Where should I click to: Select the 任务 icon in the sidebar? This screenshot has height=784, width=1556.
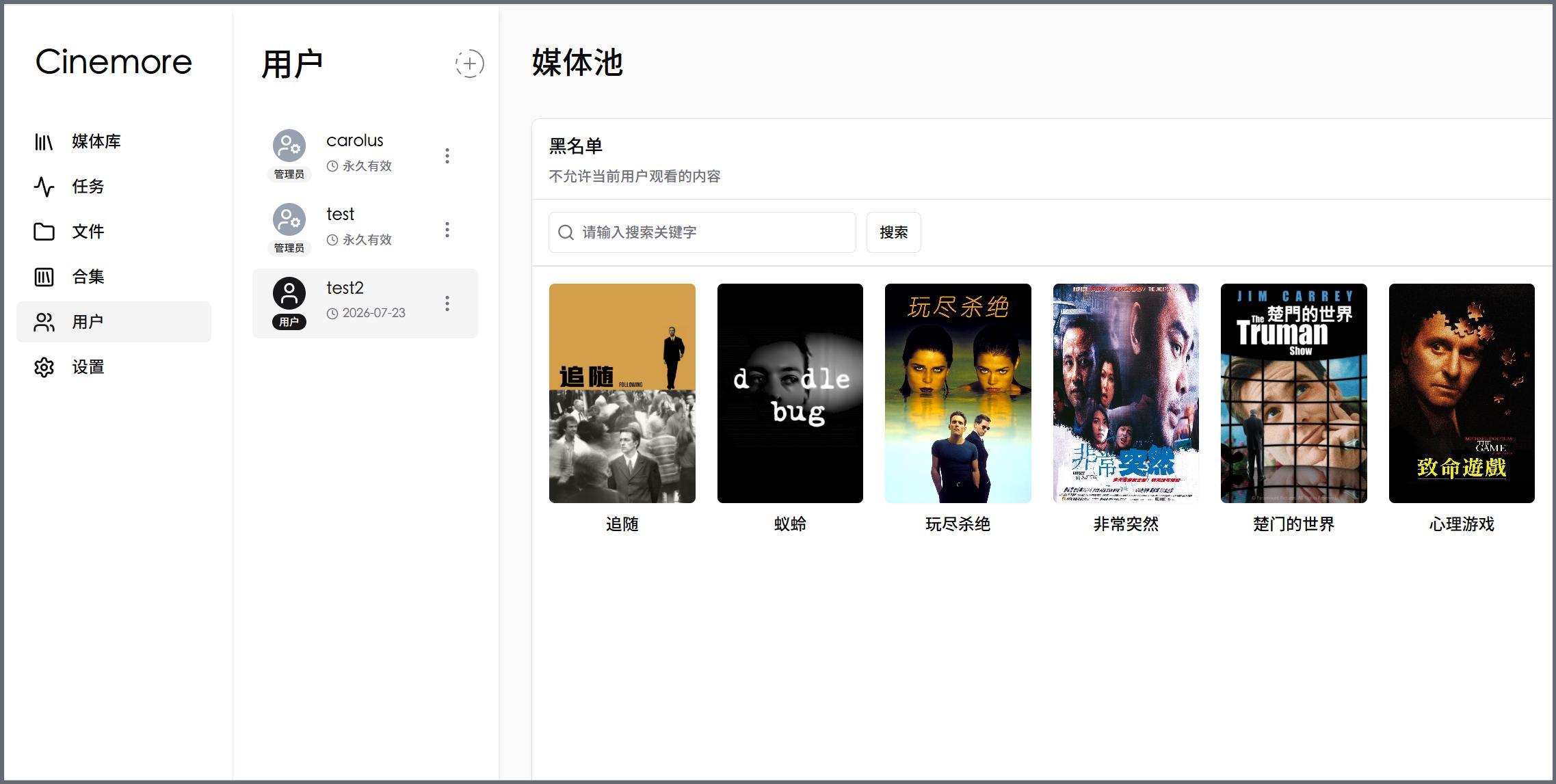[44, 186]
